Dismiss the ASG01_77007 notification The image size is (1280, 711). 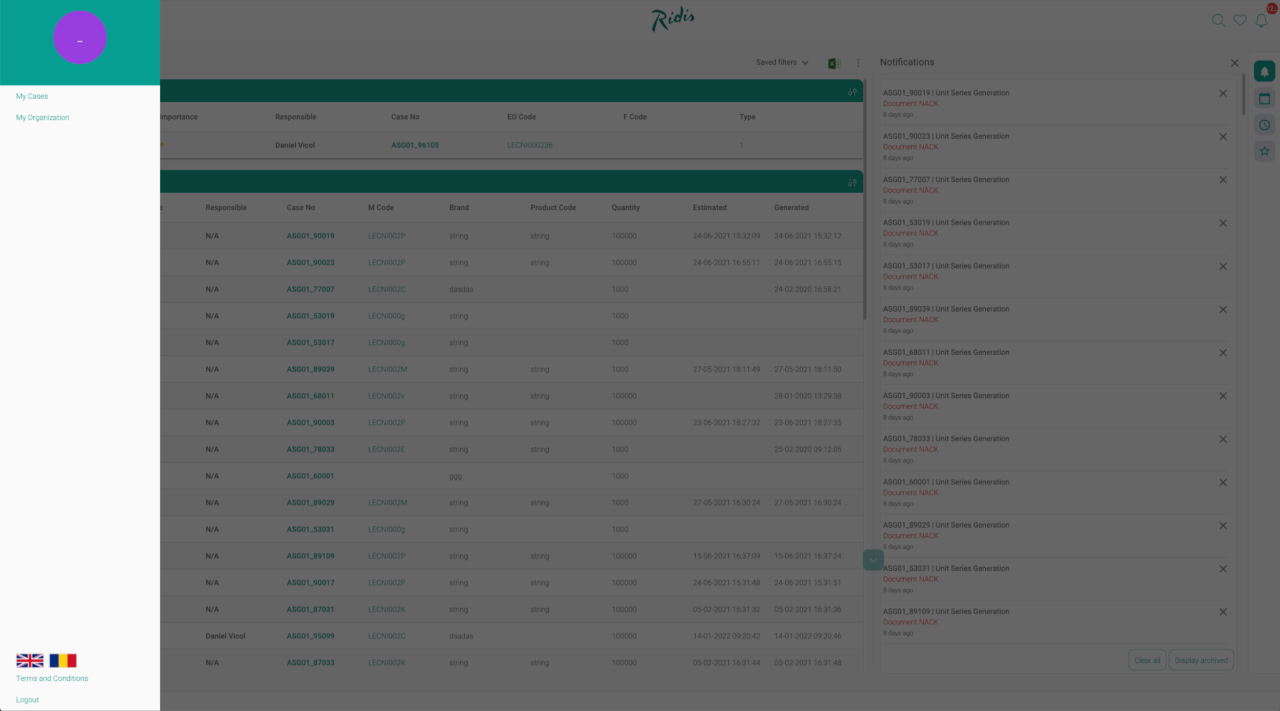pos(1222,180)
